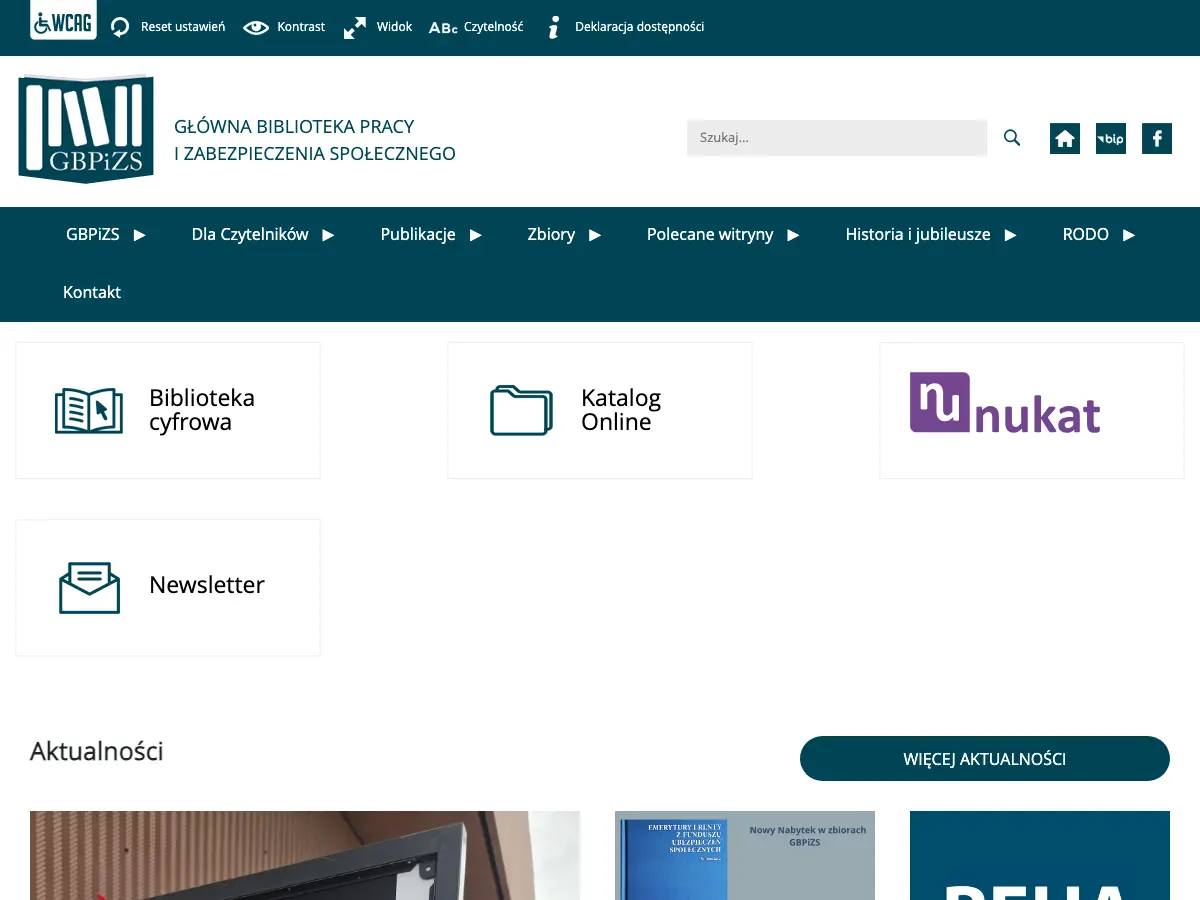The width and height of the screenshot is (1200, 900).
Task: Click the library name header text link
Action: pyautogui.click(x=315, y=140)
